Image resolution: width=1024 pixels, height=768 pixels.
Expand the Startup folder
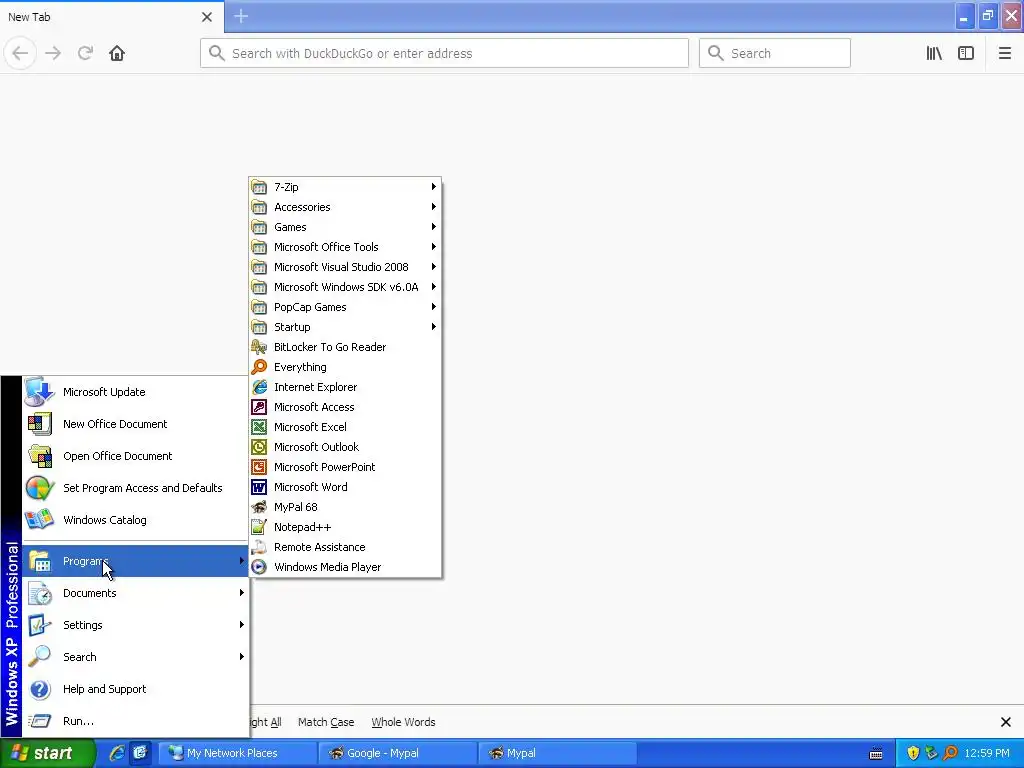pyautogui.click(x=345, y=327)
